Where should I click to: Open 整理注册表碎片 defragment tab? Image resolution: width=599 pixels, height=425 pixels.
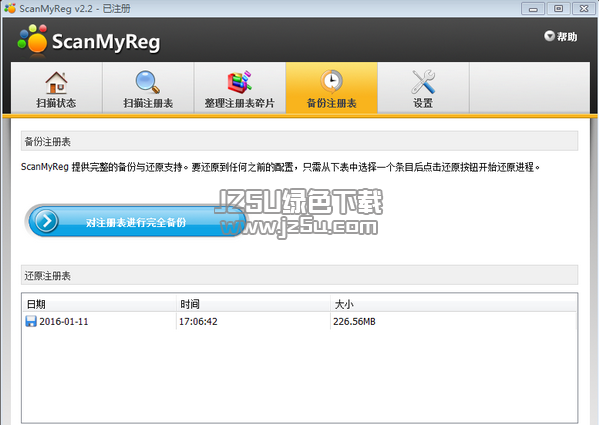(240, 88)
